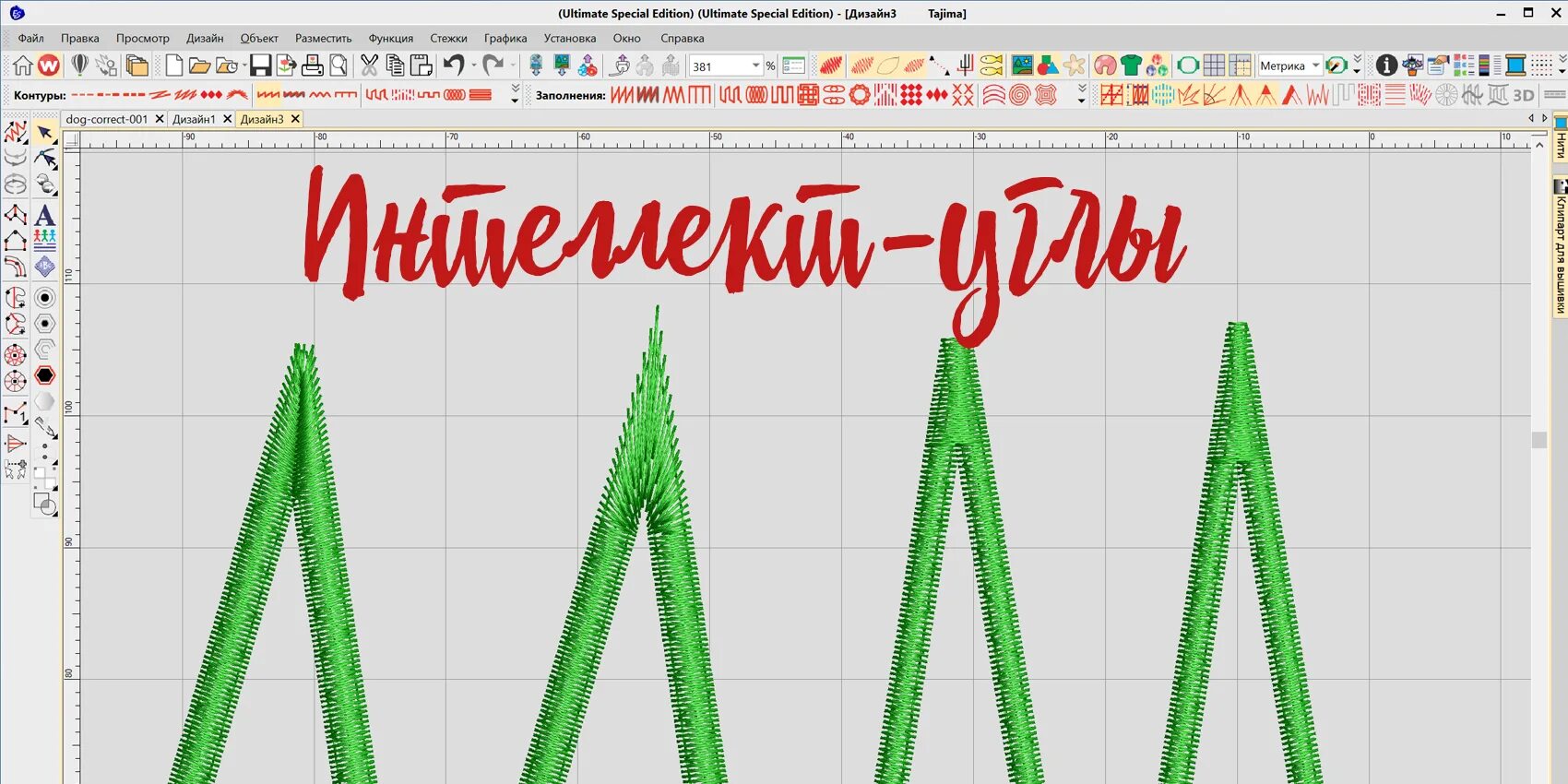Toggle the grid display icon
Viewport: 1568px width, 784px height.
pos(1214,65)
